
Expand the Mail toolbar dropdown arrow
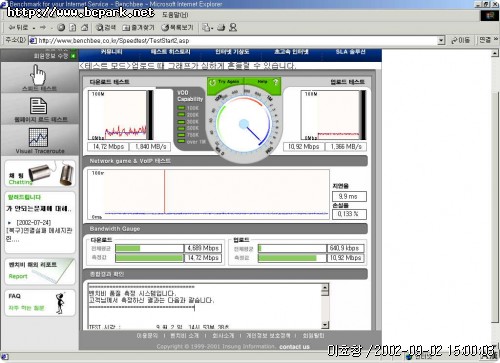pos(212,28)
